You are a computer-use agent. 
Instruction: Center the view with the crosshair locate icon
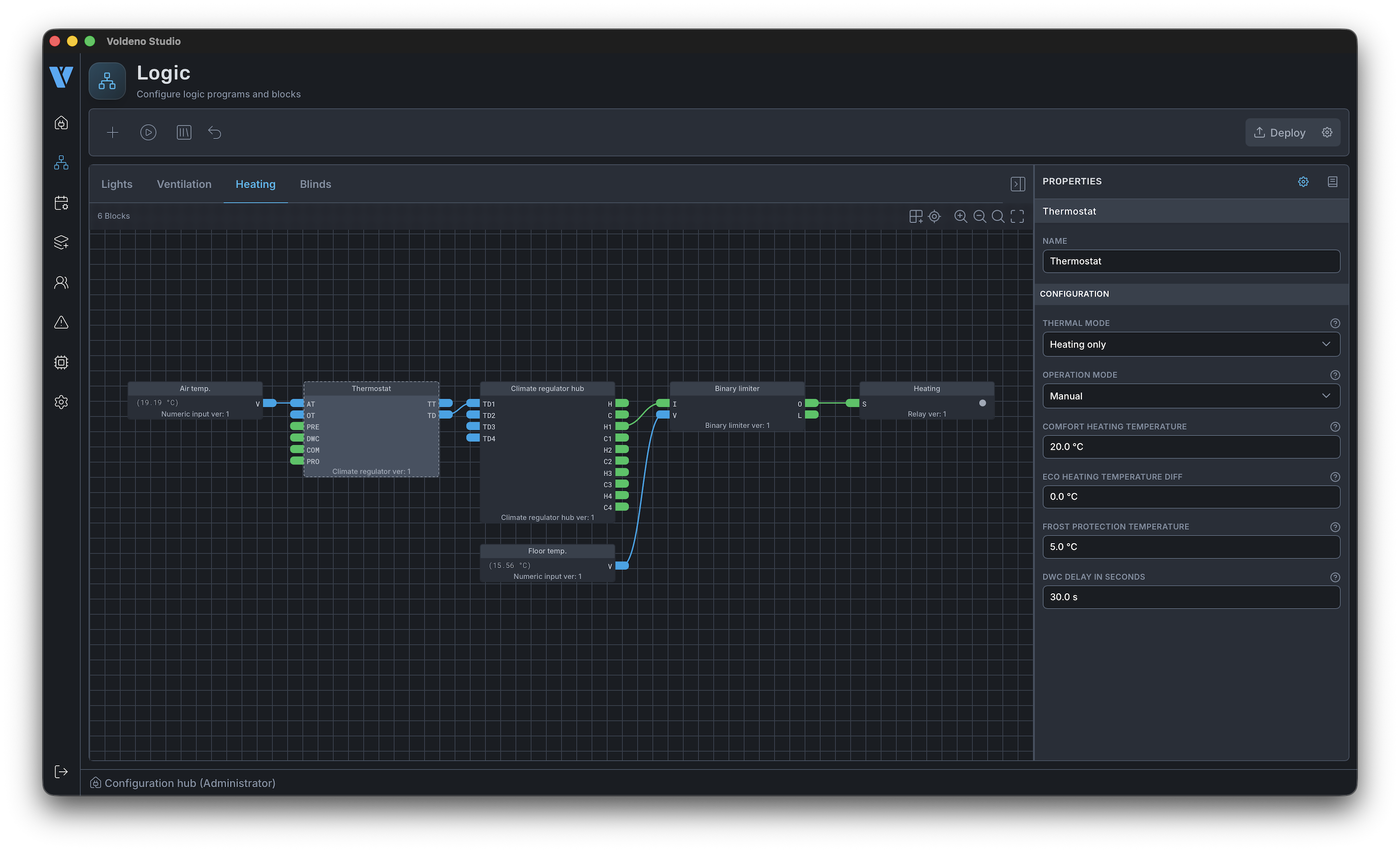pos(935,217)
